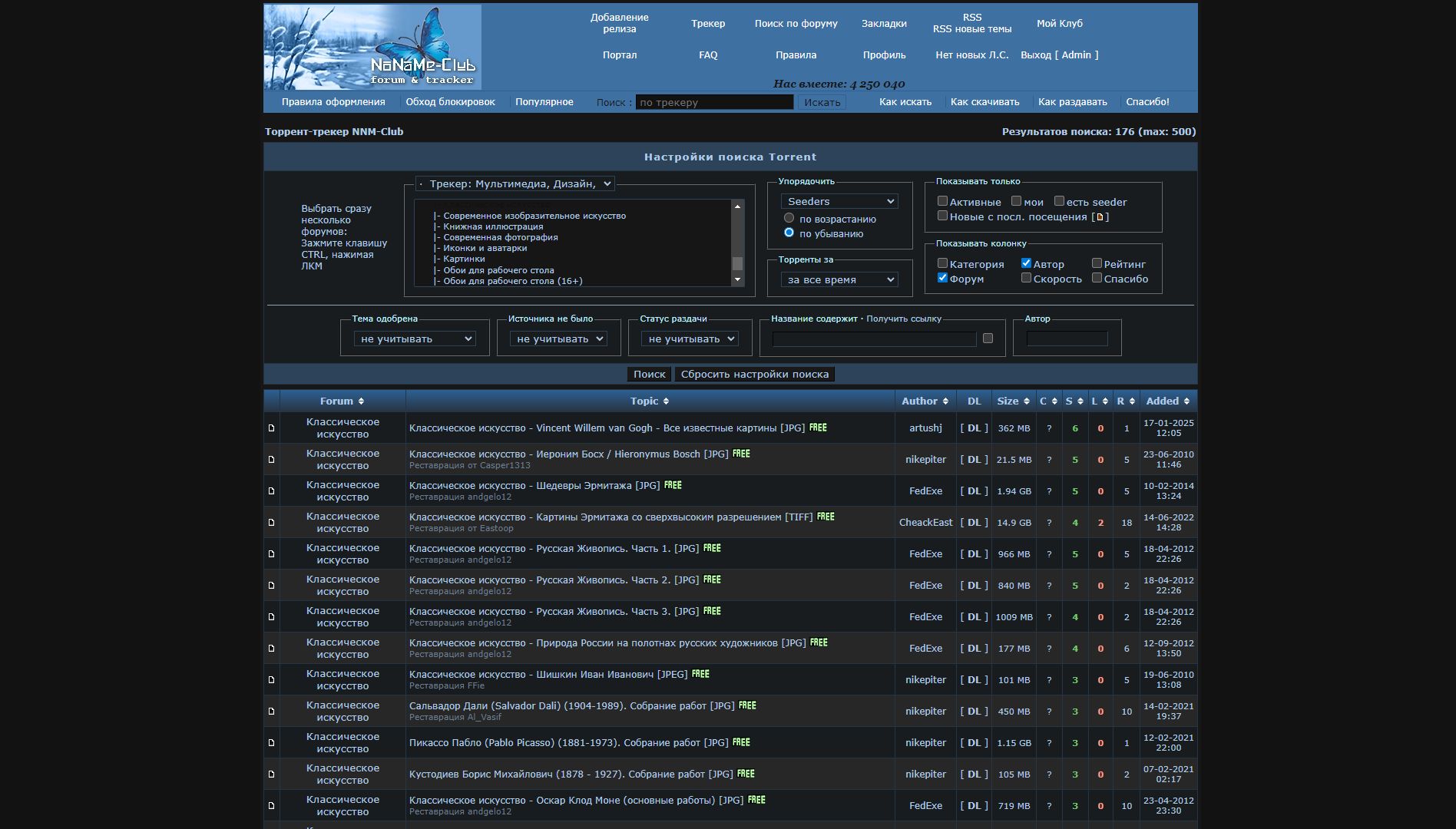The image size is (1456, 829).
Task: Open topic icon for Оскар Клод Моне row
Action: [x=271, y=806]
